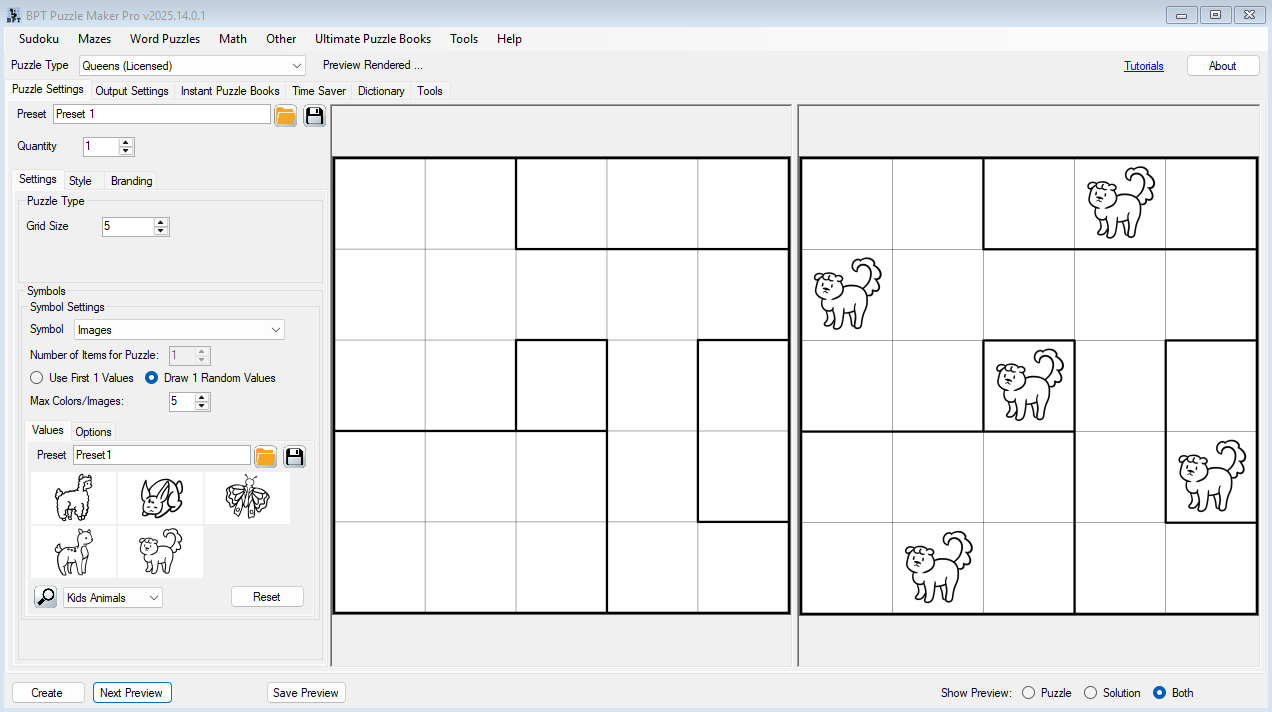The height and width of the screenshot is (712, 1272).
Task: Open the Word Puzzles menu
Action: click(165, 39)
